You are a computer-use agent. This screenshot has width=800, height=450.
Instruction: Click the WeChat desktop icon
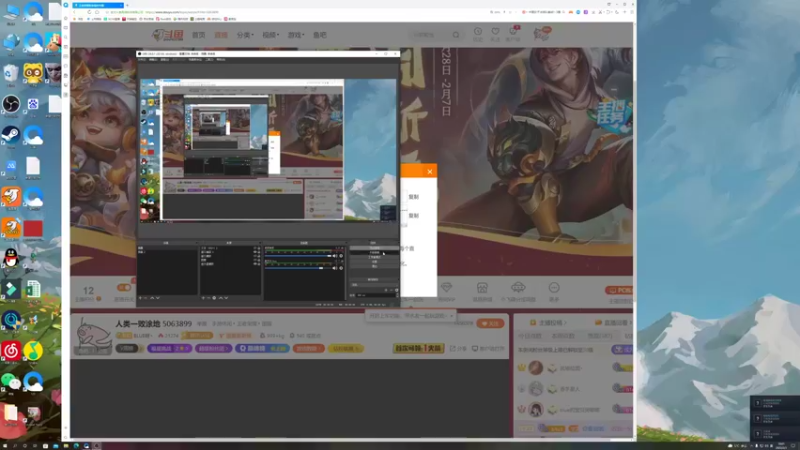point(11,381)
